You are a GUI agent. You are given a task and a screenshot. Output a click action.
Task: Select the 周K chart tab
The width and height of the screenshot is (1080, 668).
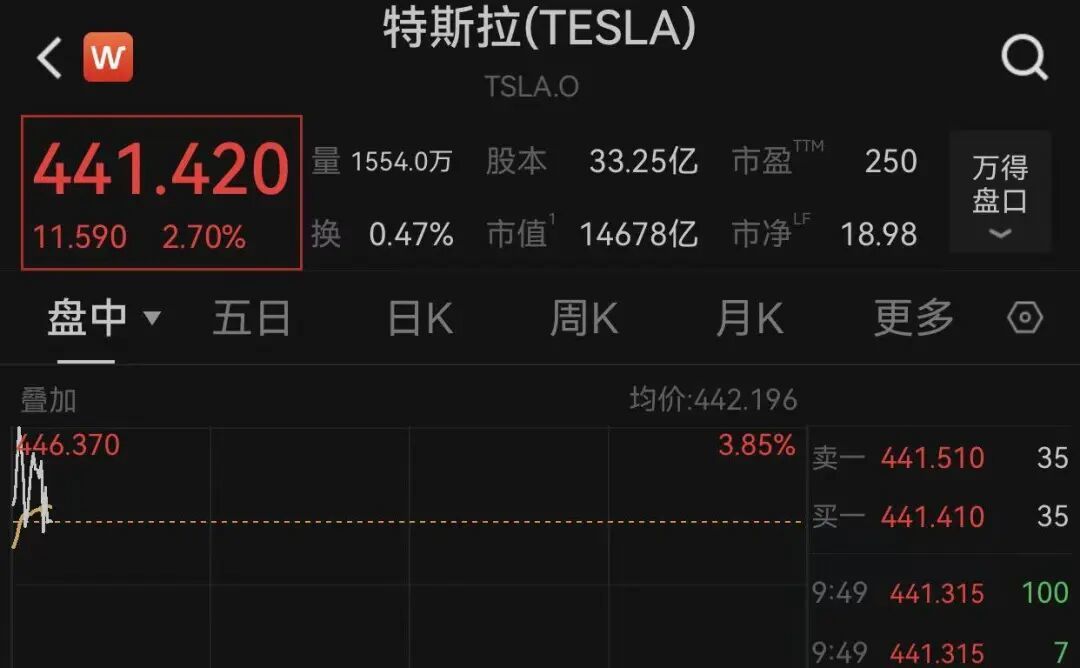584,319
